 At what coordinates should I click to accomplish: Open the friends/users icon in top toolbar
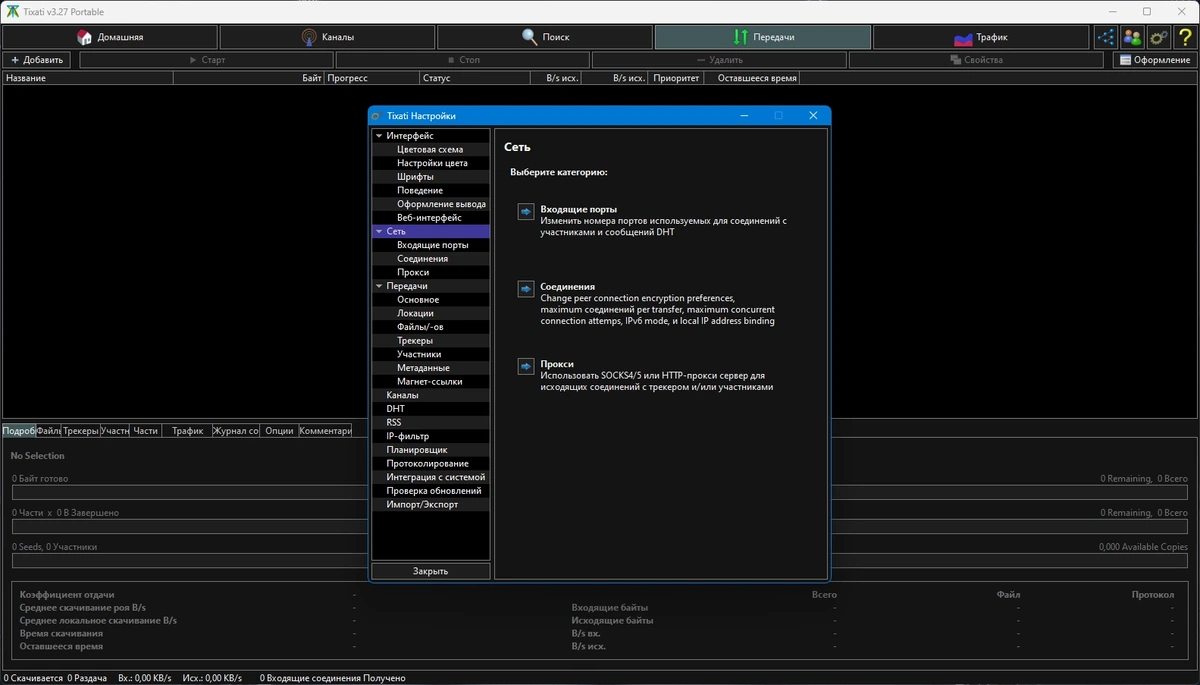point(1132,37)
